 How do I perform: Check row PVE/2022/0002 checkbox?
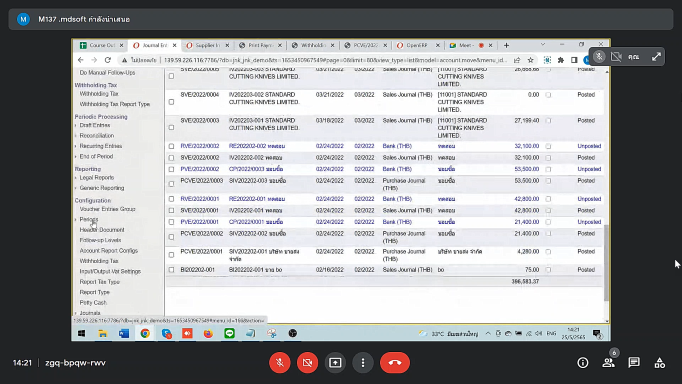(x=171, y=169)
